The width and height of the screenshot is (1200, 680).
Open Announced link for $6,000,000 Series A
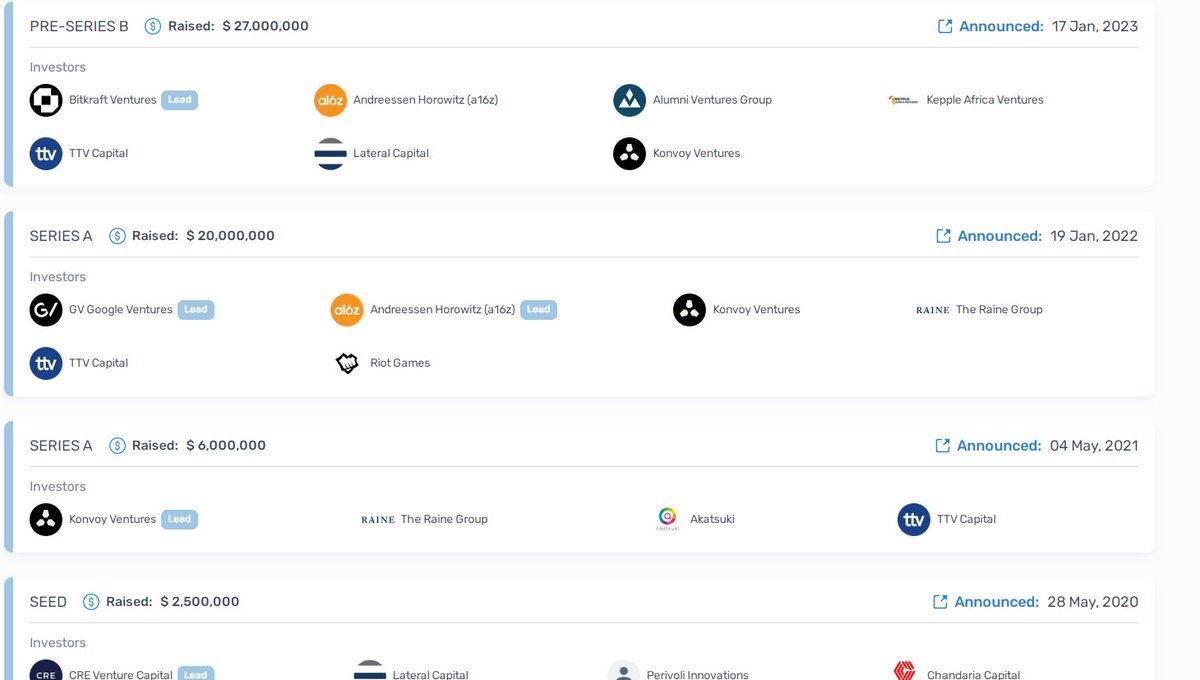click(x=999, y=446)
